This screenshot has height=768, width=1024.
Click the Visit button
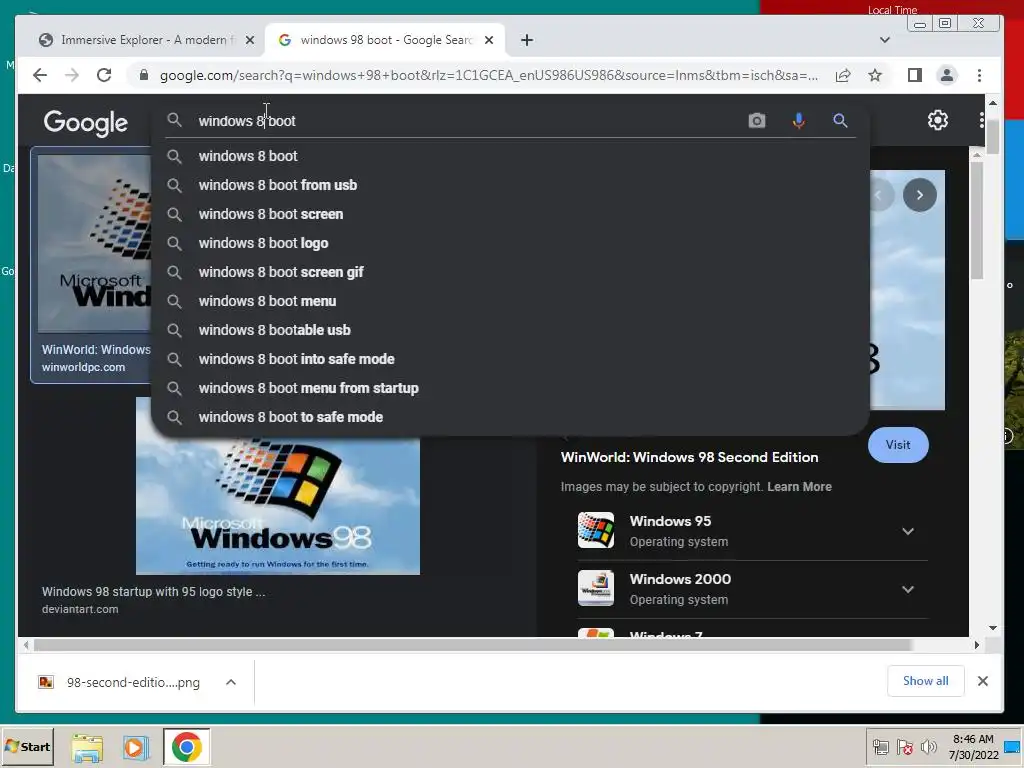point(898,445)
